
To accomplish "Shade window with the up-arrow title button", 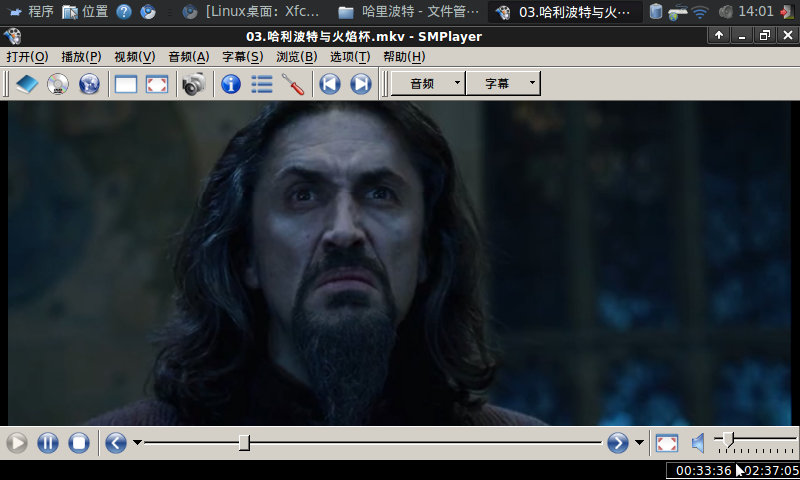I will tap(719, 35).
